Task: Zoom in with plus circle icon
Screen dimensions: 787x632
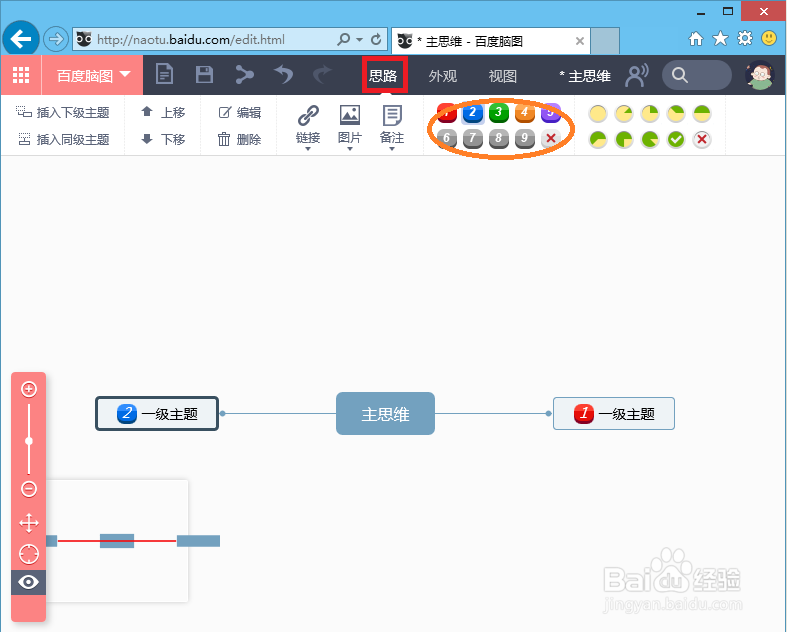Action: point(29,389)
